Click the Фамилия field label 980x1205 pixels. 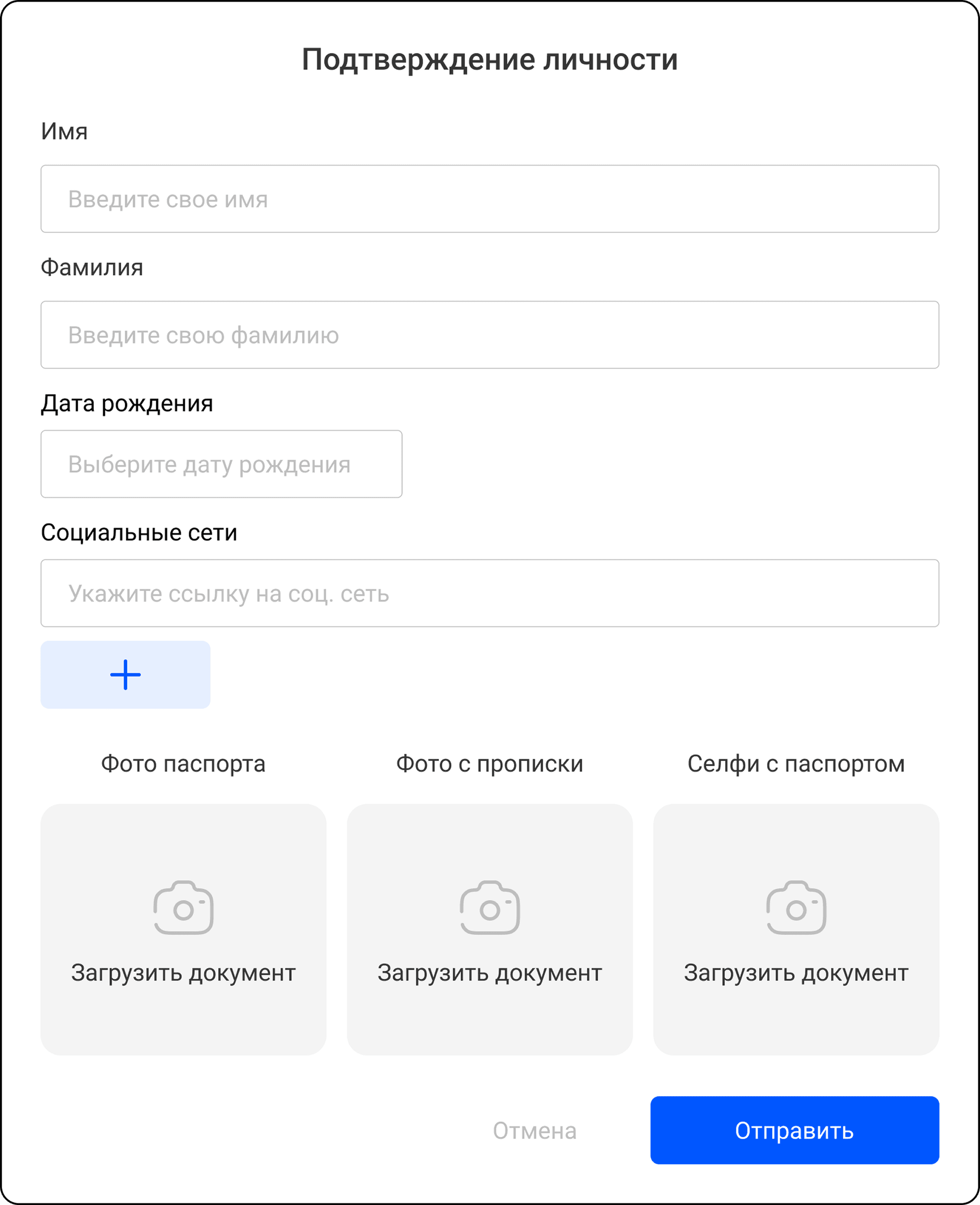92,268
